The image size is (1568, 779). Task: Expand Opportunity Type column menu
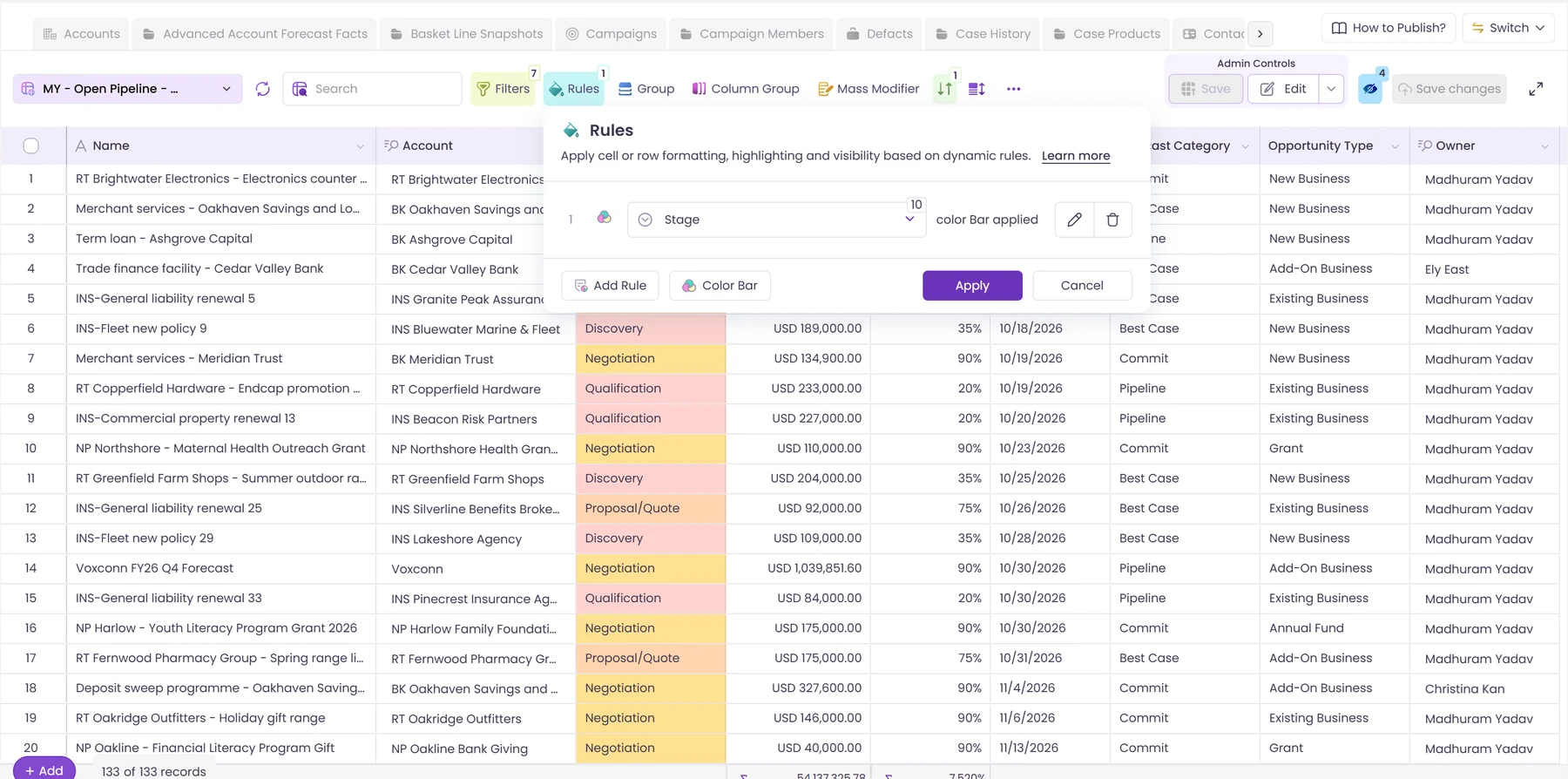click(1395, 146)
